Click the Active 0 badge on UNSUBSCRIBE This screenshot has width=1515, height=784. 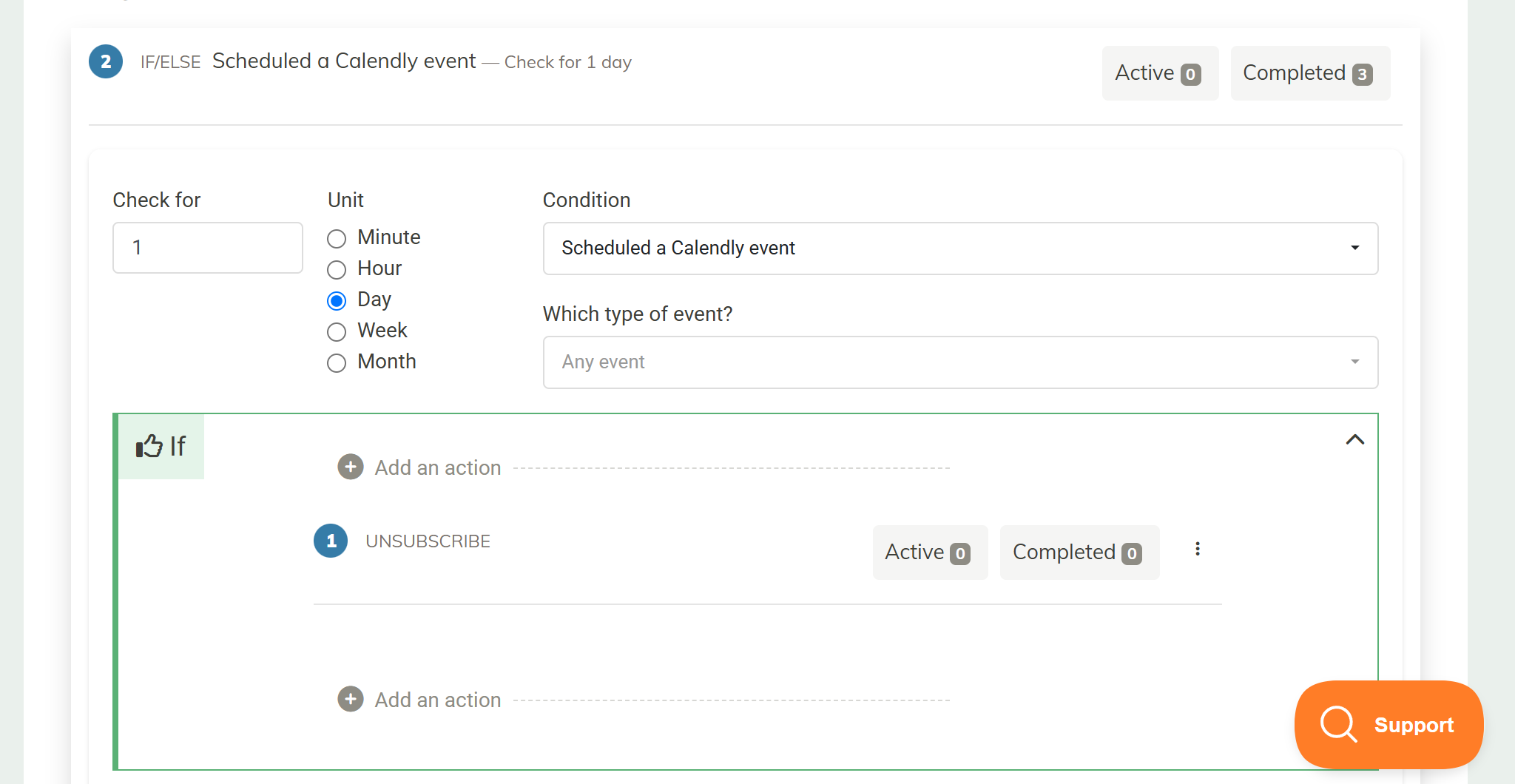pyautogui.click(x=930, y=552)
